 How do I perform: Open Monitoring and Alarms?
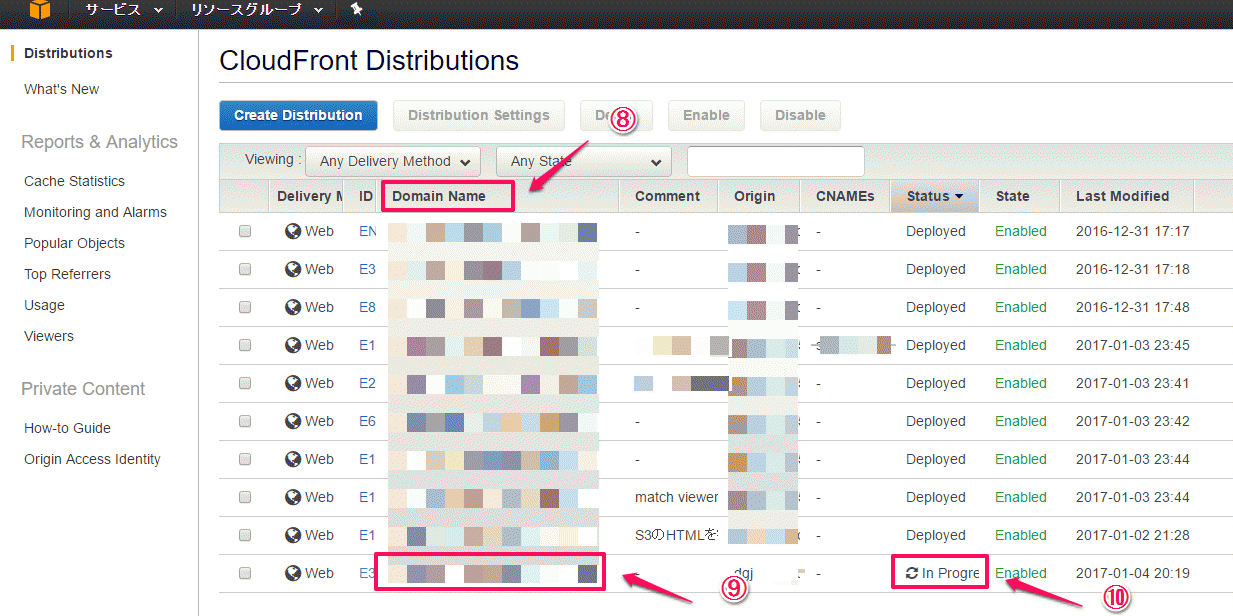point(95,212)
